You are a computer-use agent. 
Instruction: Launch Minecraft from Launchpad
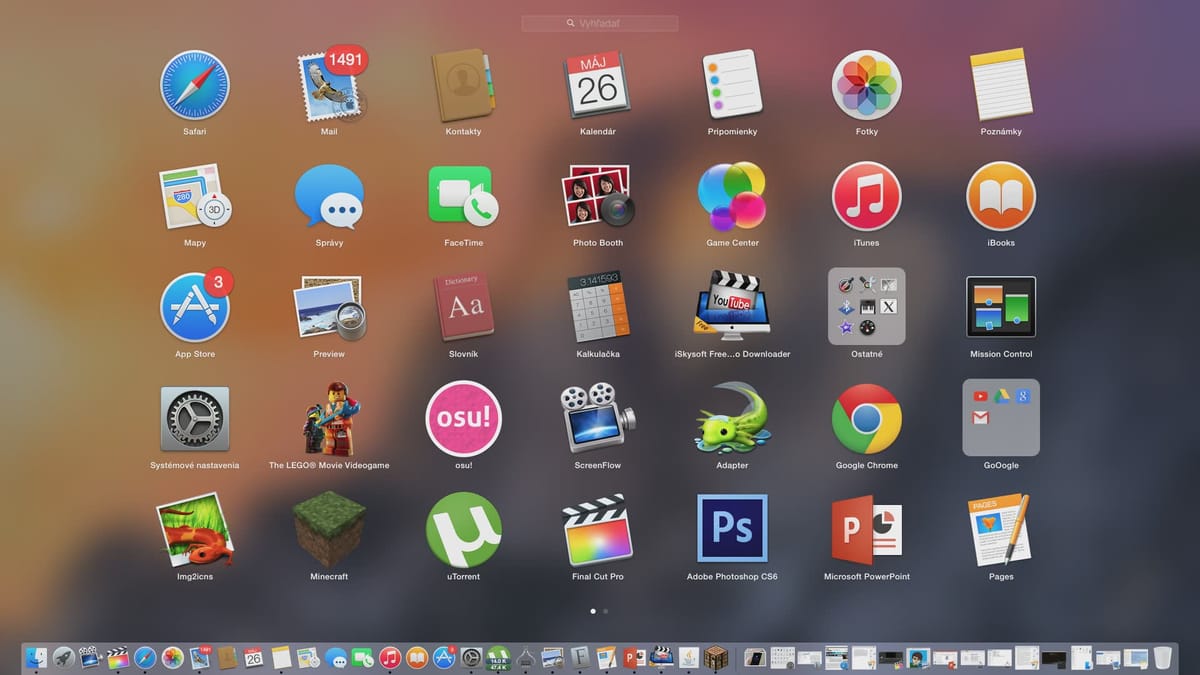tap(329, 530)
